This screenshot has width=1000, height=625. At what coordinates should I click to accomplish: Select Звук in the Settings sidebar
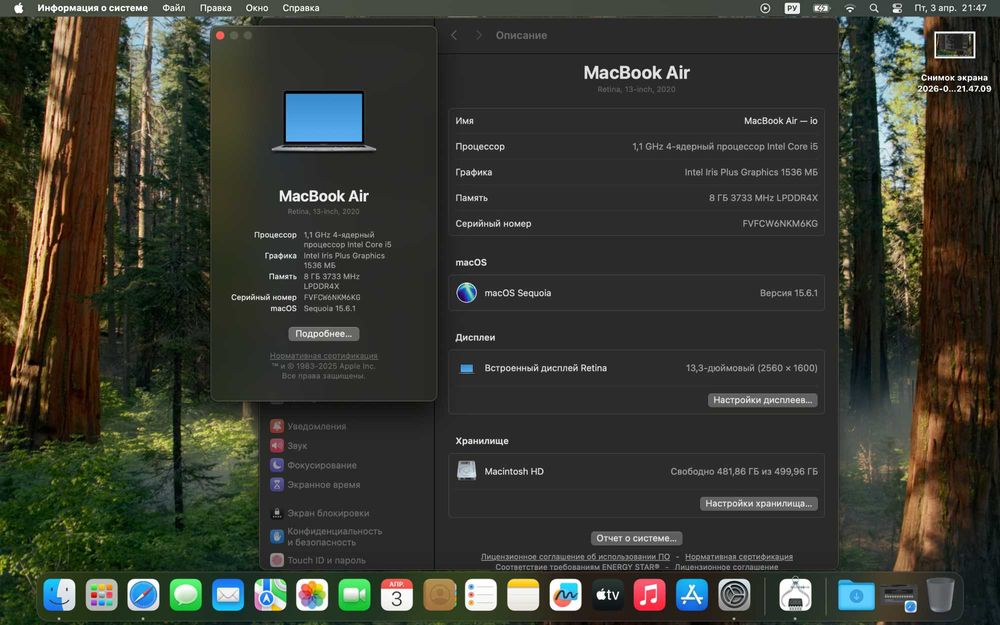346,446
